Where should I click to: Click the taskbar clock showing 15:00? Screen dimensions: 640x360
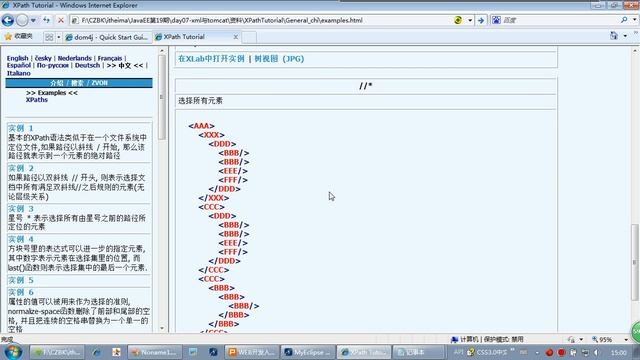[x=619, y=352]
